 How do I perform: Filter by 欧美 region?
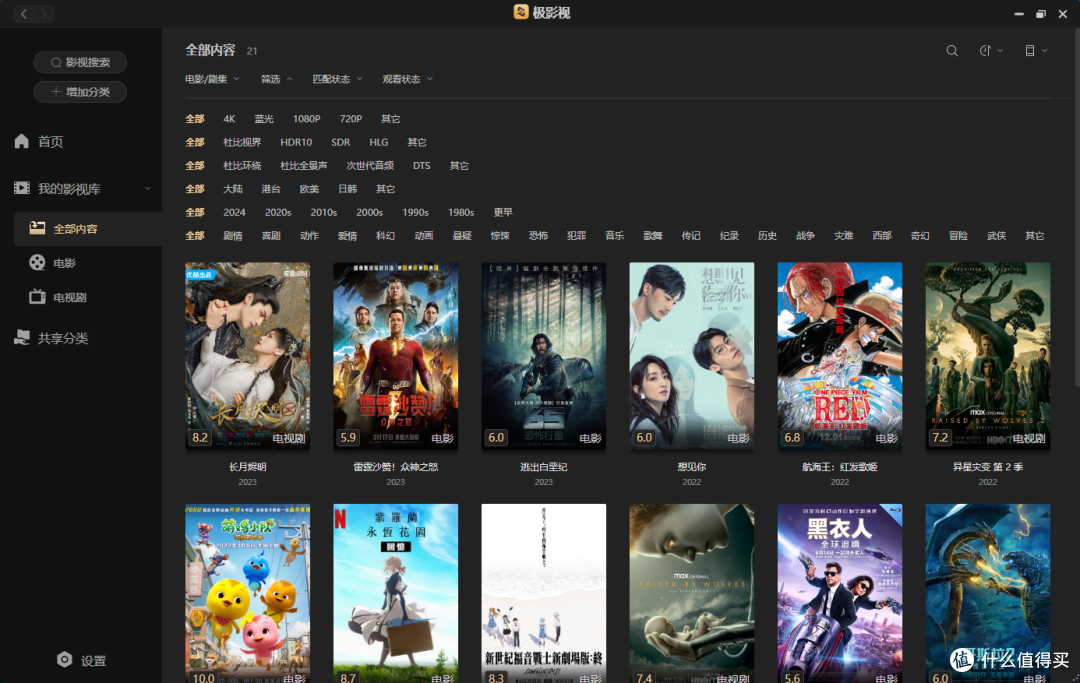click(x=309, y=189)
